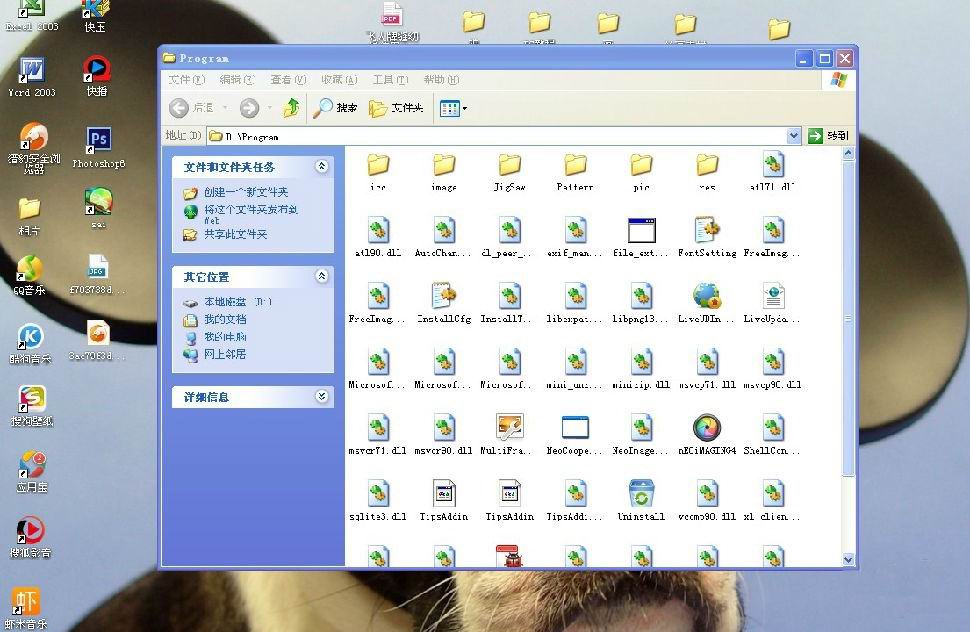Image resolution: width=970 pixels, height=632 pixels.
Task: Select the MultiFra... wrench picture icon
Action: [x=510, y=428]
